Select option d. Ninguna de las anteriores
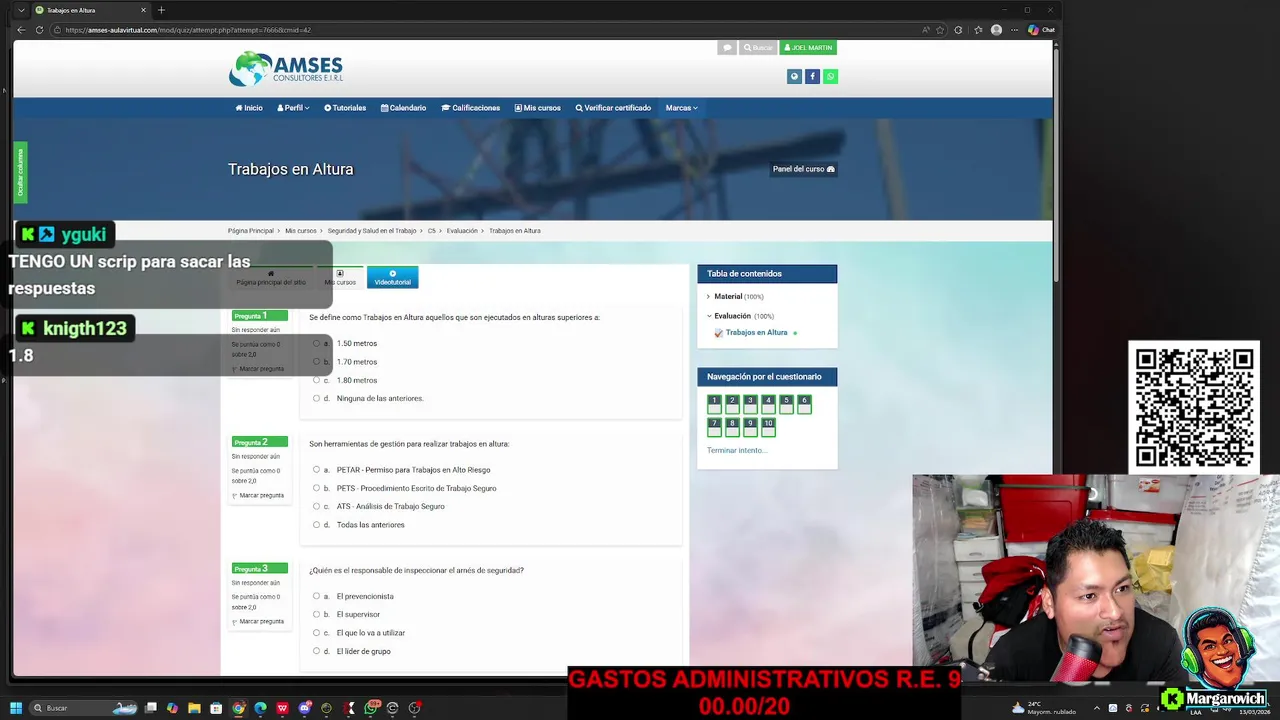Viewport: 1280px width, 720px height. [x=316, y=398]
